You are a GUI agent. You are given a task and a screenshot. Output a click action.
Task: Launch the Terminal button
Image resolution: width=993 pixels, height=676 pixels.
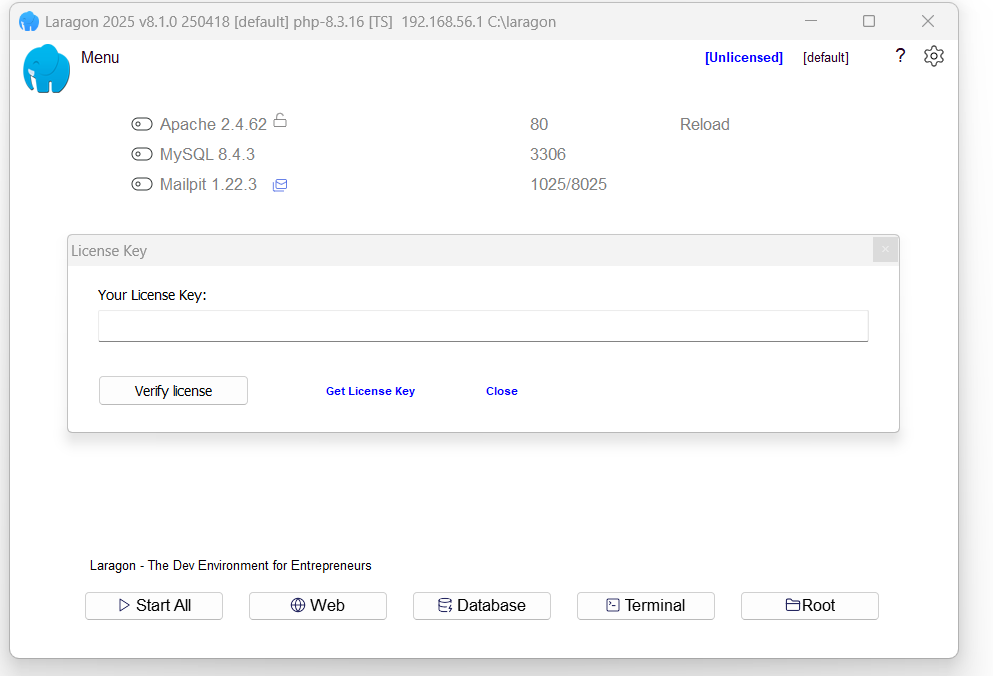click(646, 606)
